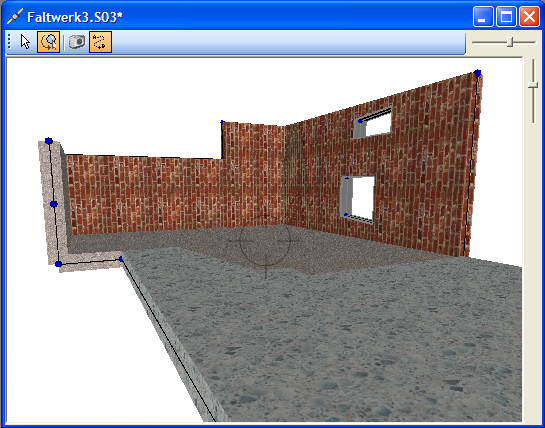The height and width of the screenshot is (428, 545).
Task: Select the bottom-left corner blue node
Action: pos(58,264)
